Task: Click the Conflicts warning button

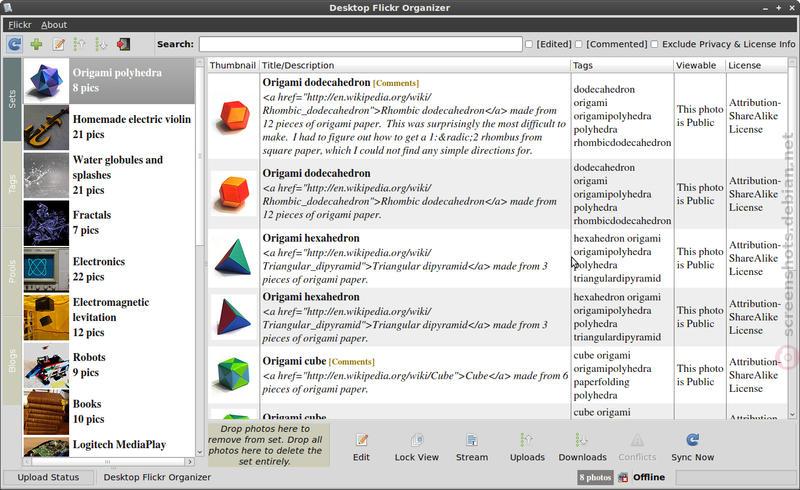Action: pyautogui.click(x=637, y=447)
